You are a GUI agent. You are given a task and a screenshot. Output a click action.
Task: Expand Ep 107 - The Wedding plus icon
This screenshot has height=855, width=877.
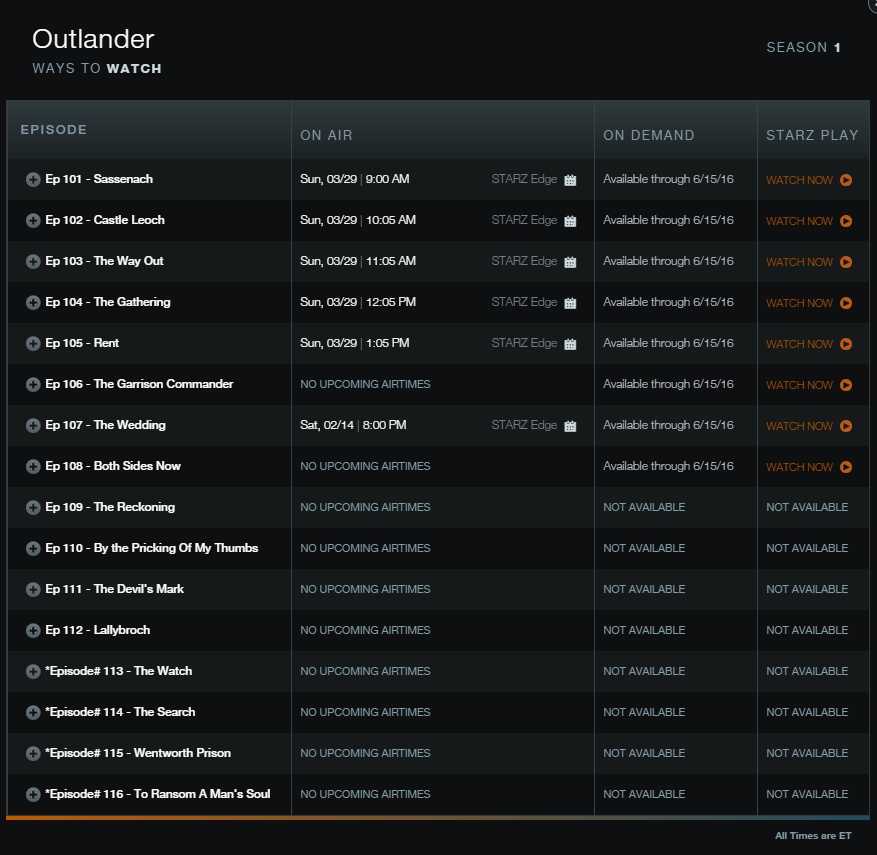[33, 426]
